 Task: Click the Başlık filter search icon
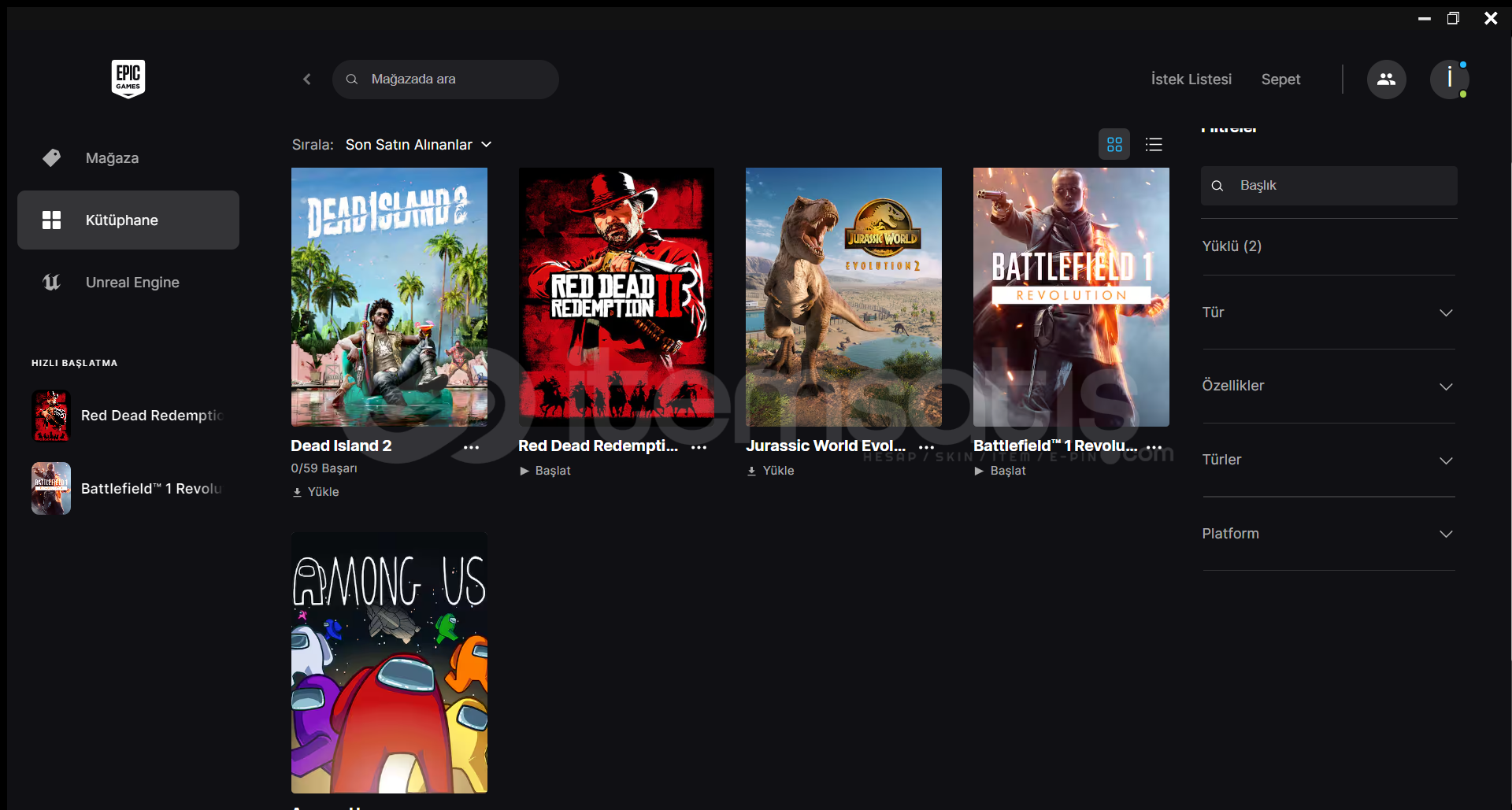pos(1217,186)
